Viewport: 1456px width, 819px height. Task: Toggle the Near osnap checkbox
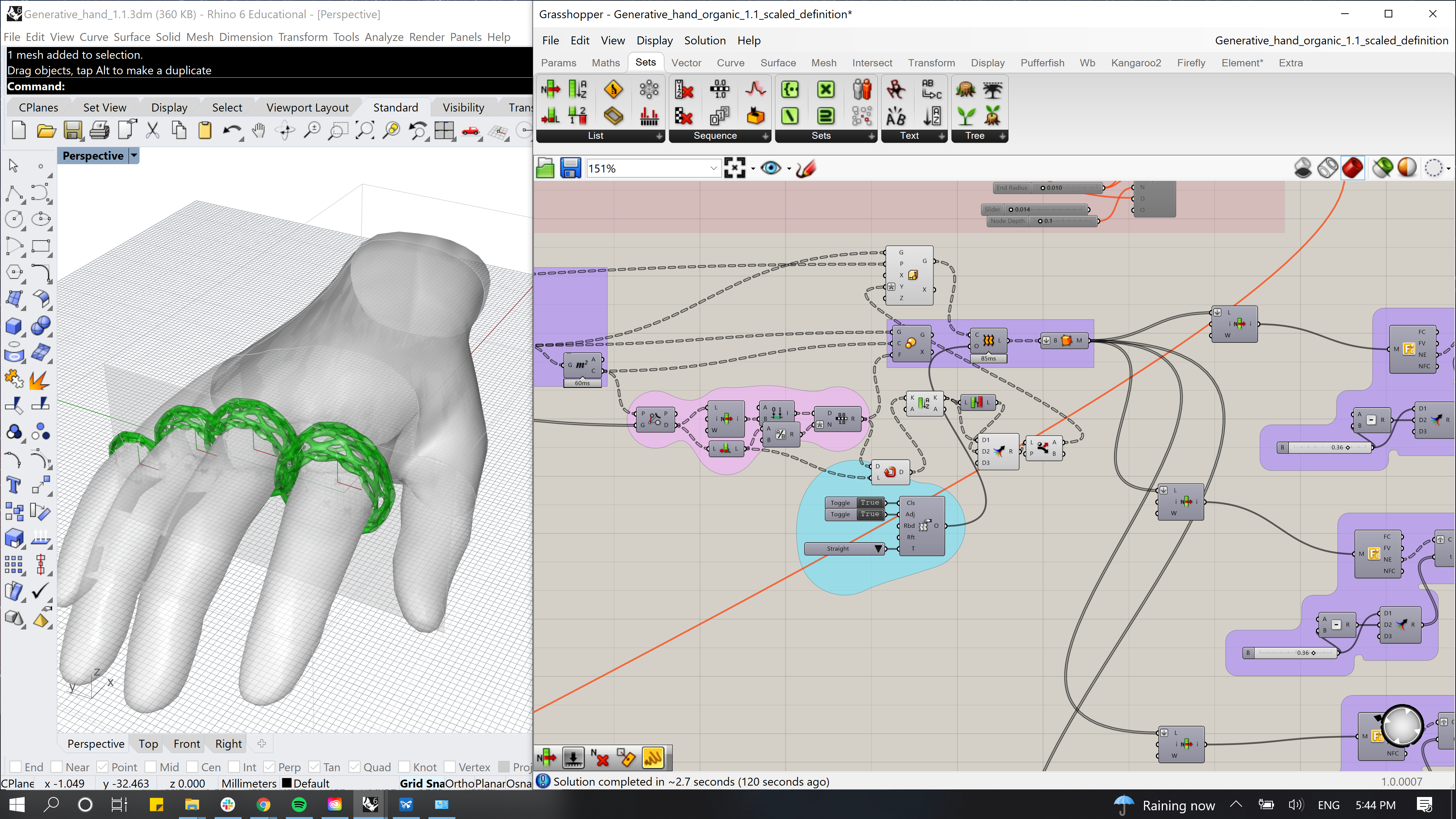pos(56,767)
